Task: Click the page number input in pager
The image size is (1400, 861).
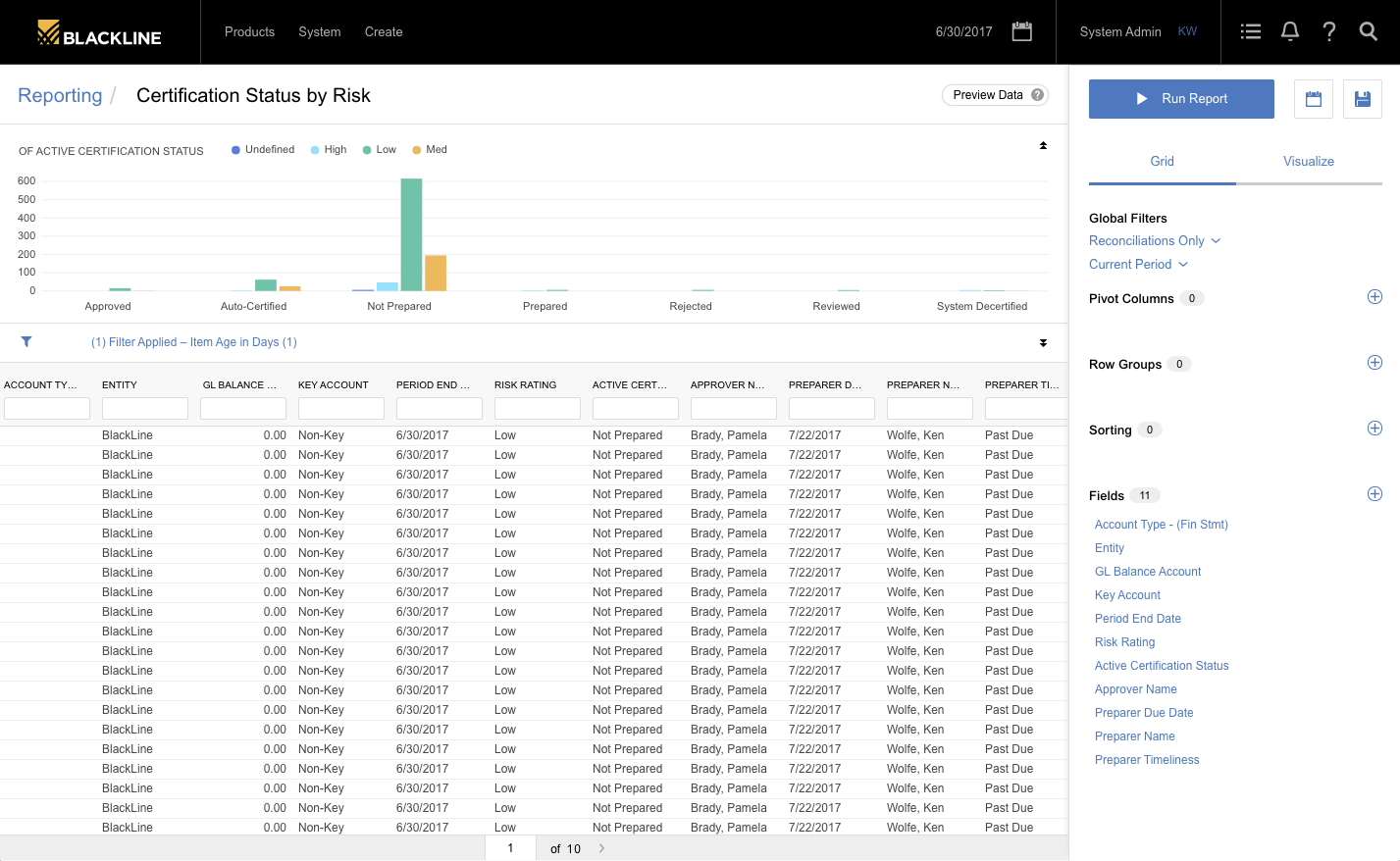Action: pos(510,848)
